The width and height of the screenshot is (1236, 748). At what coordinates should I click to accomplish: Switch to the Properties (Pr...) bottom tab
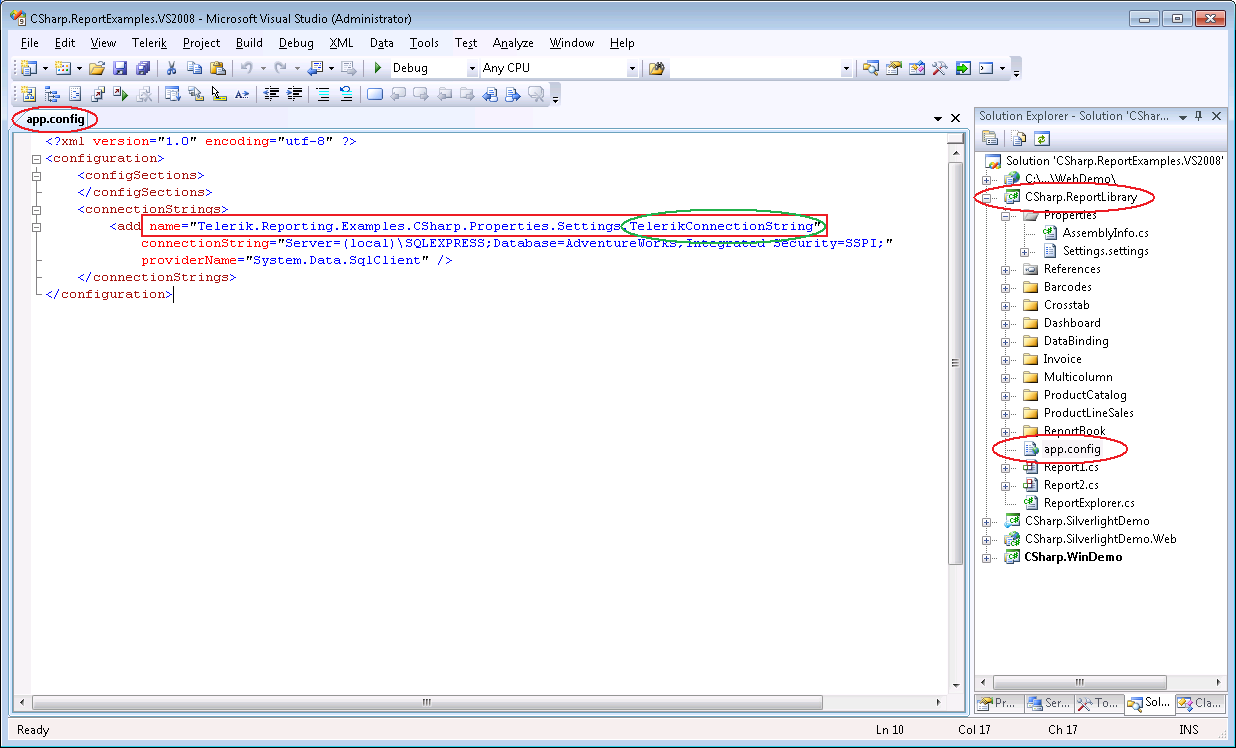(997, 703)
